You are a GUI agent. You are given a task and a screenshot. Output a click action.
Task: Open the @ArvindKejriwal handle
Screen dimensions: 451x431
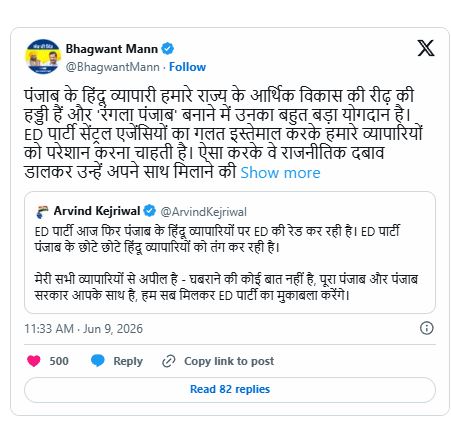point(203,212)
